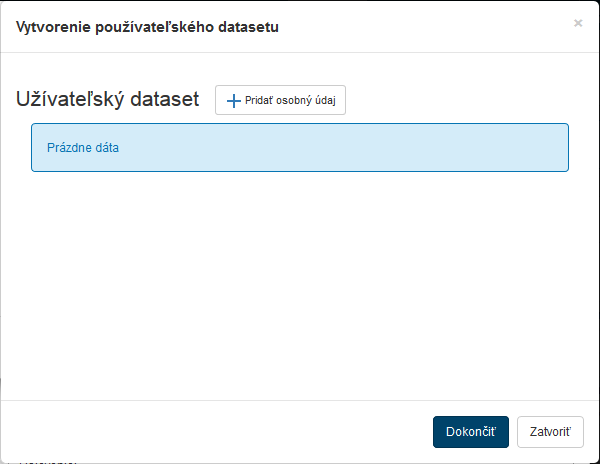Click the 'Dokončiť' button to finish
600x464 pixels.
point(471,432)
